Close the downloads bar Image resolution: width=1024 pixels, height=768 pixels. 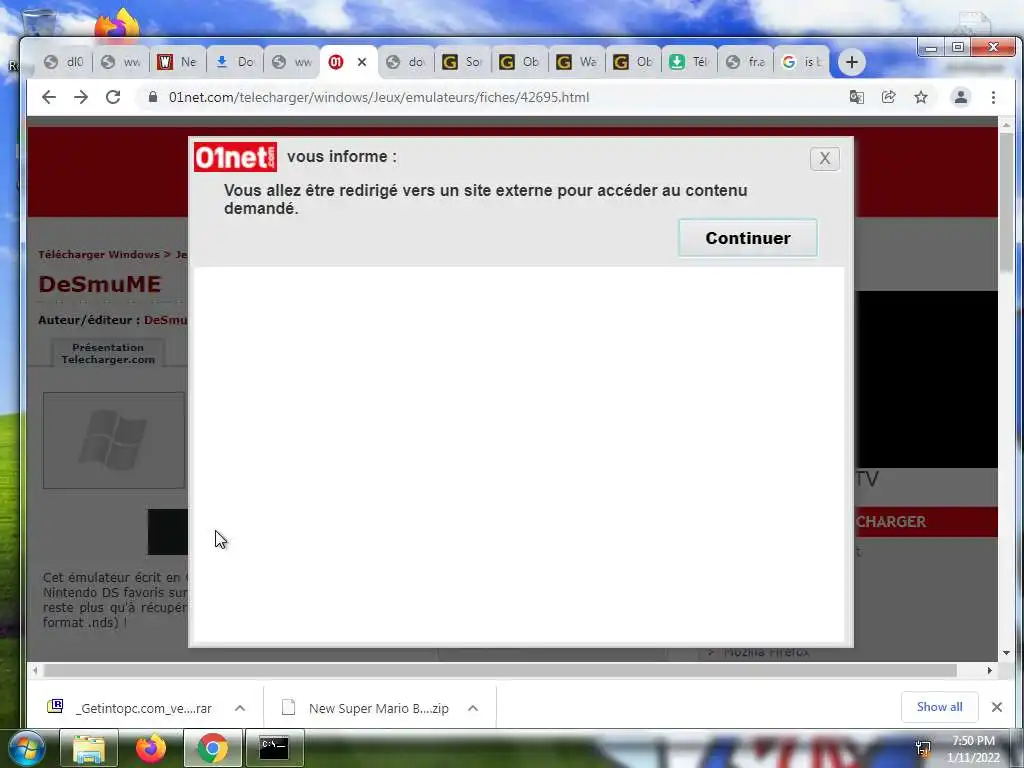[997, 707]
